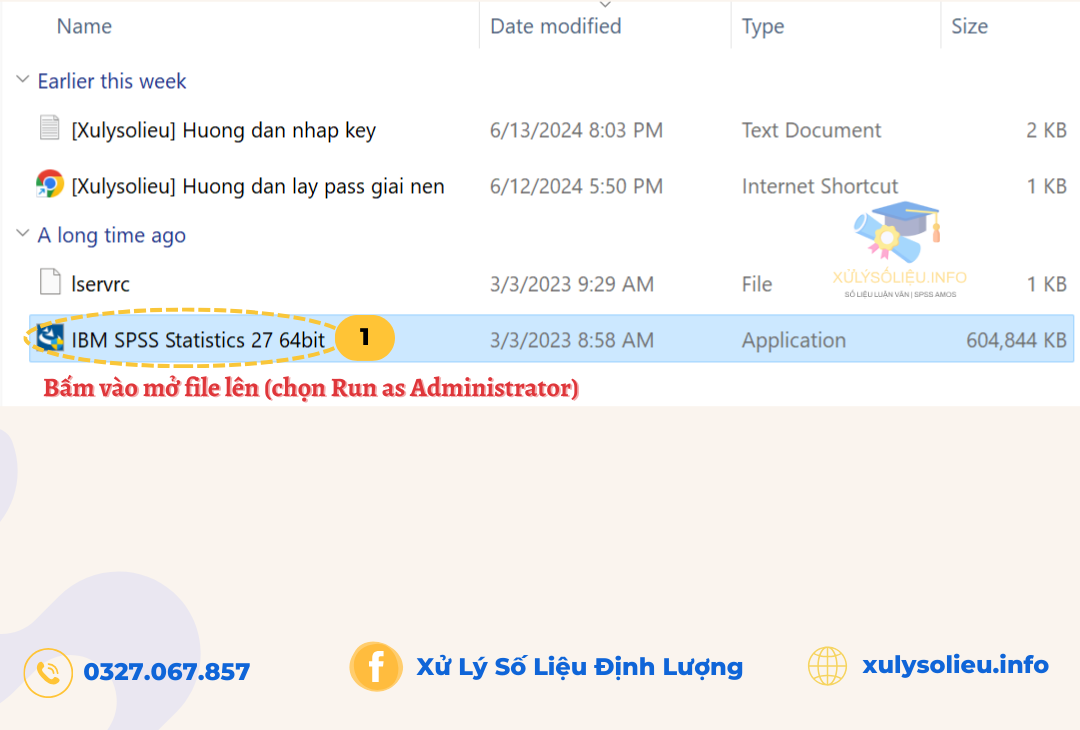The height and width of the screenshot is (730, 1080).
Task: Click the date 3/3/2023 9:29 AM cell
Action: click(572, 284)
